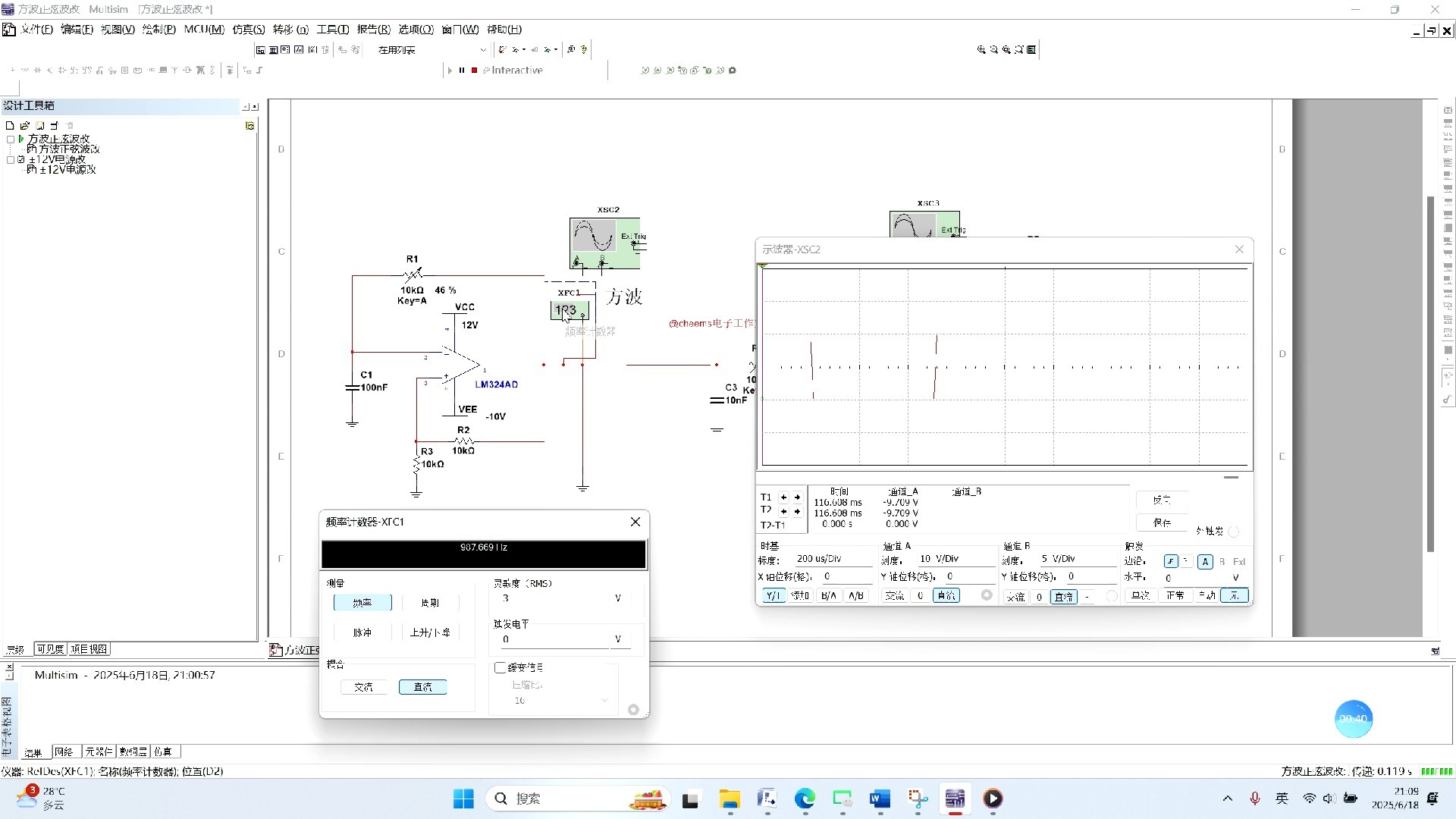Move cursor T2 left with arrow
Image resolution: width=1456 pixels, height=819 pixels.
pos(783,511)
